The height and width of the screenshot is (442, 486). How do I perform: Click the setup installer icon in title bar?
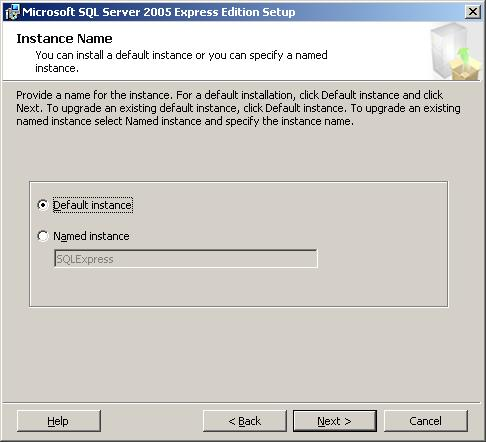[12, 12]
